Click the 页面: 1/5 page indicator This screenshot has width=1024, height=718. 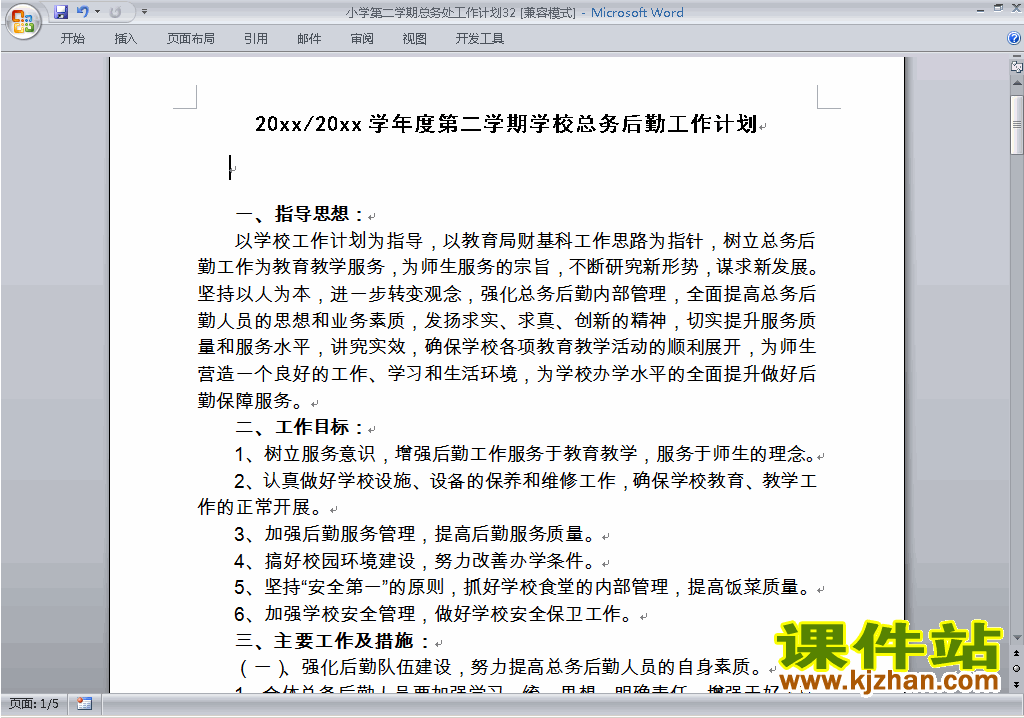(x=34, y=704)
